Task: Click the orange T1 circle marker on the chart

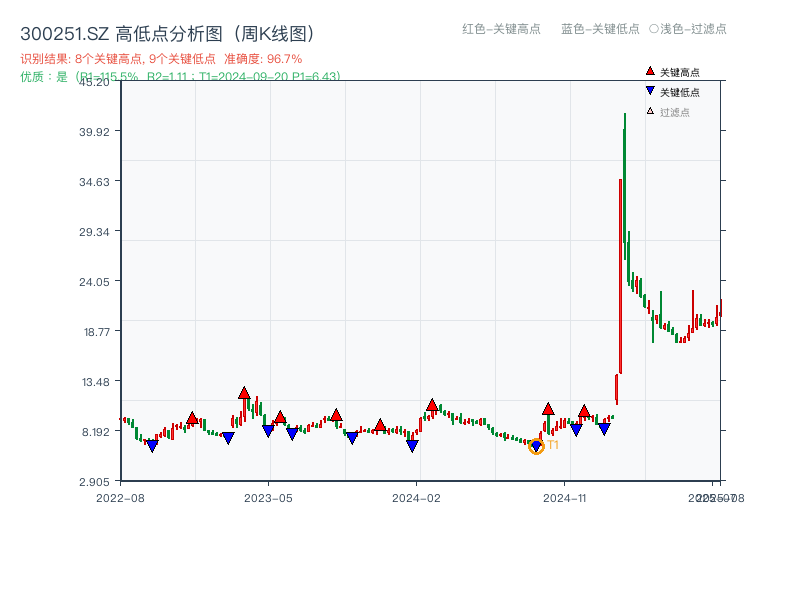Action: click(536, 446)
